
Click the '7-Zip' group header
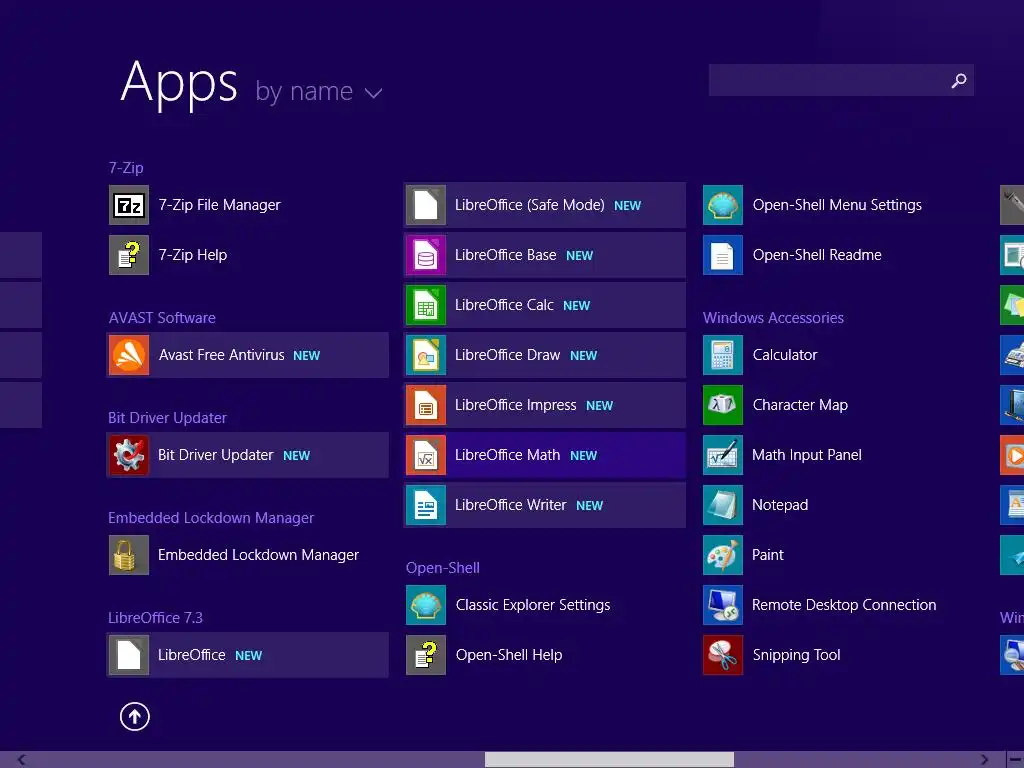(126, 168)
